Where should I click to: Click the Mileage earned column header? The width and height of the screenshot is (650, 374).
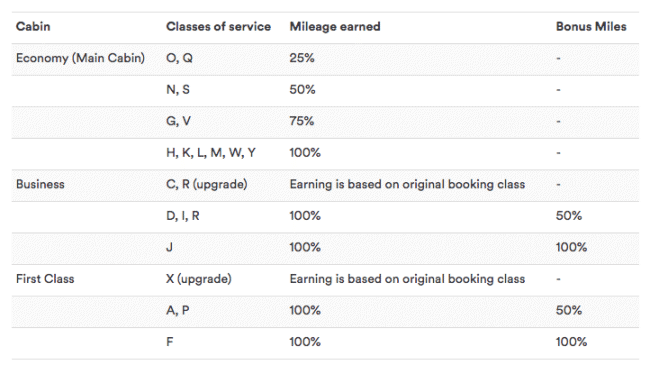coord(335,27)
